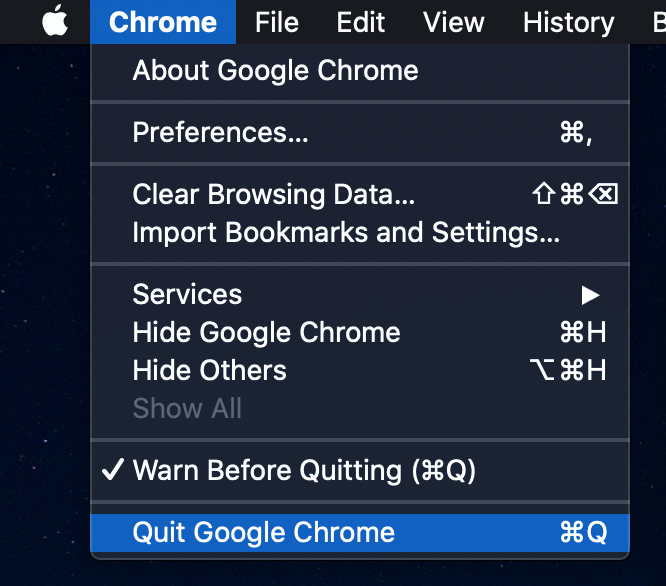Click the checkmark beside Warn Before Quitting

click(x=113, y=470)
